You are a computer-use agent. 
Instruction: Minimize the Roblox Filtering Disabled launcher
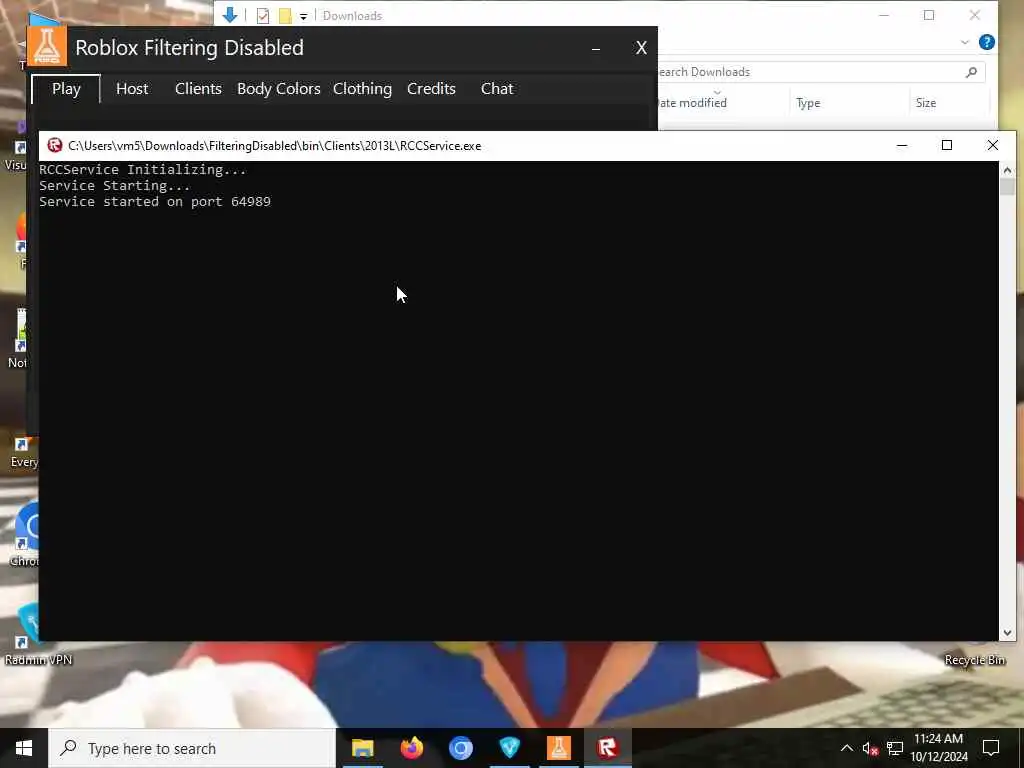click(x=596, y=48)
